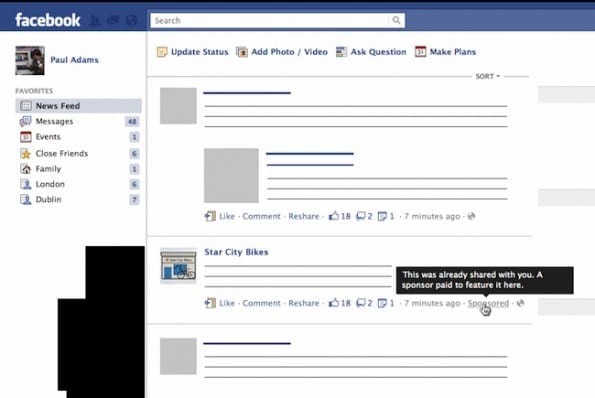Open Messages in the sidebar
This screenshot has width=595, height=398.
[79, 121]
